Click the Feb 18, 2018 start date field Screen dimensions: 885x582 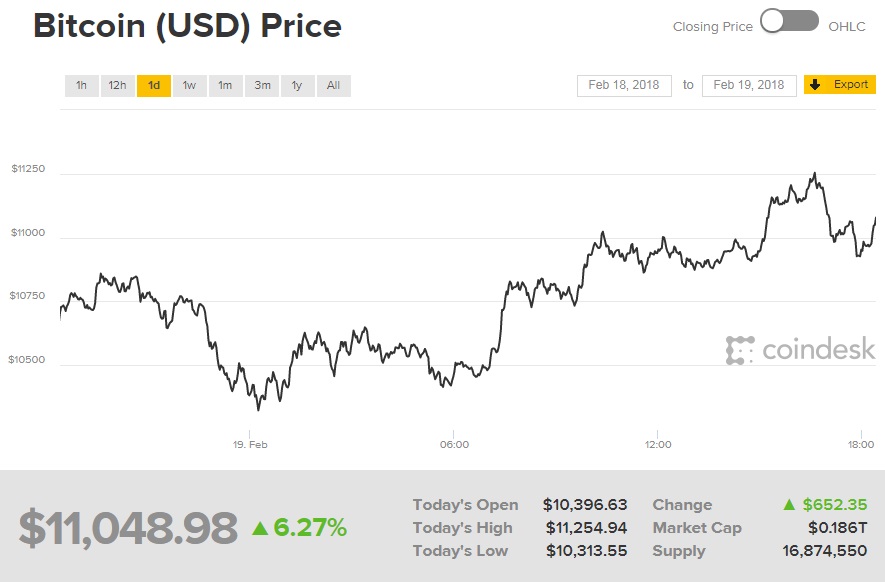click(624, 85)
